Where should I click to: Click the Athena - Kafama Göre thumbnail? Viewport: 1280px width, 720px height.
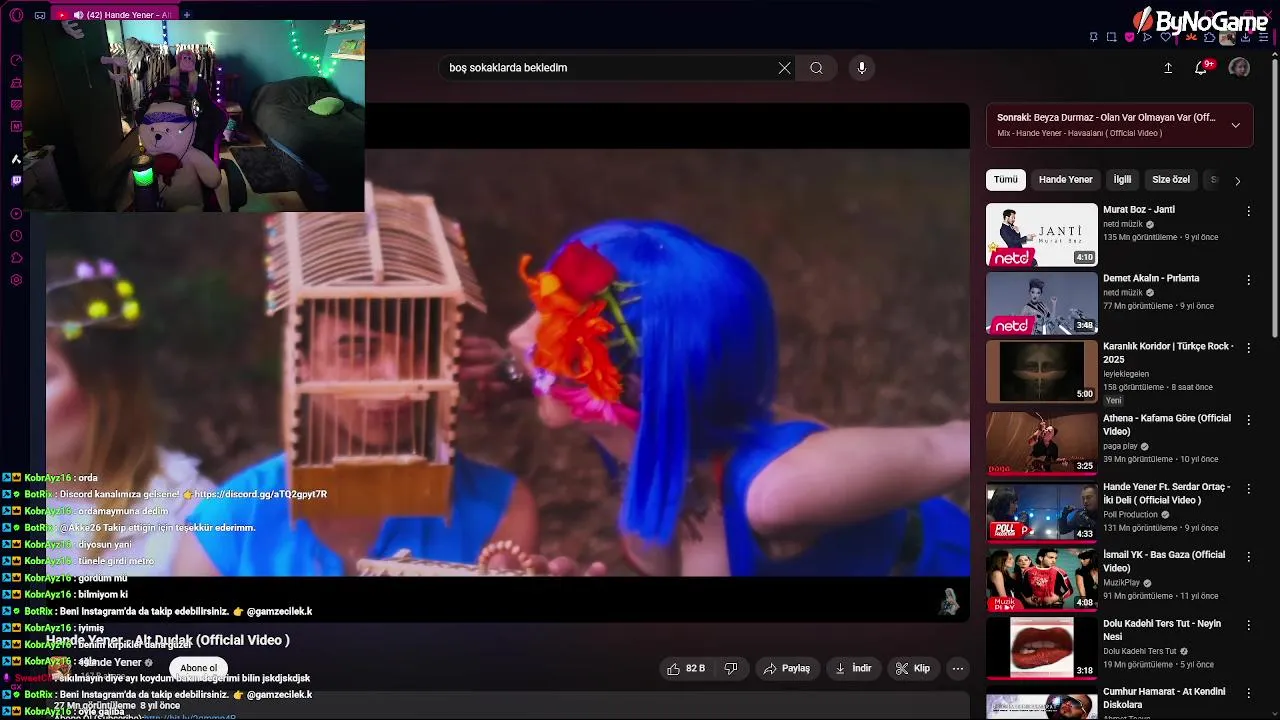click(x=1042, y=443)
